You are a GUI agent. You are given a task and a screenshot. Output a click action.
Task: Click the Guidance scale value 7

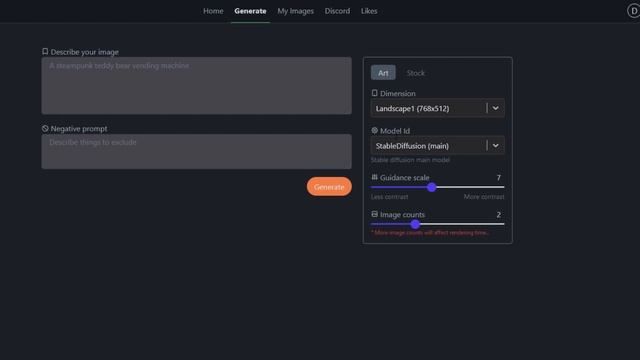[498, 178]
